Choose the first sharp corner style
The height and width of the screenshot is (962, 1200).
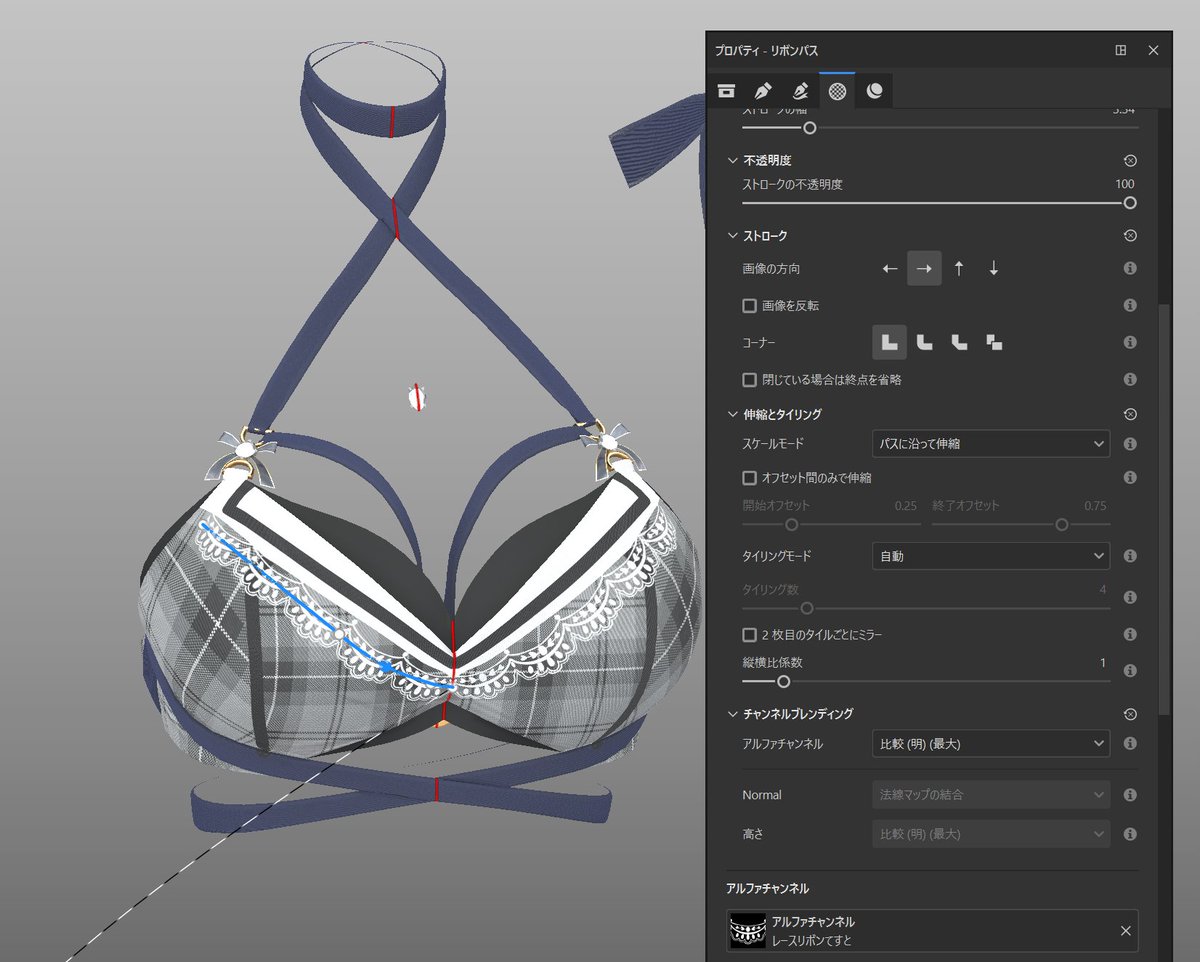[890, 342]
